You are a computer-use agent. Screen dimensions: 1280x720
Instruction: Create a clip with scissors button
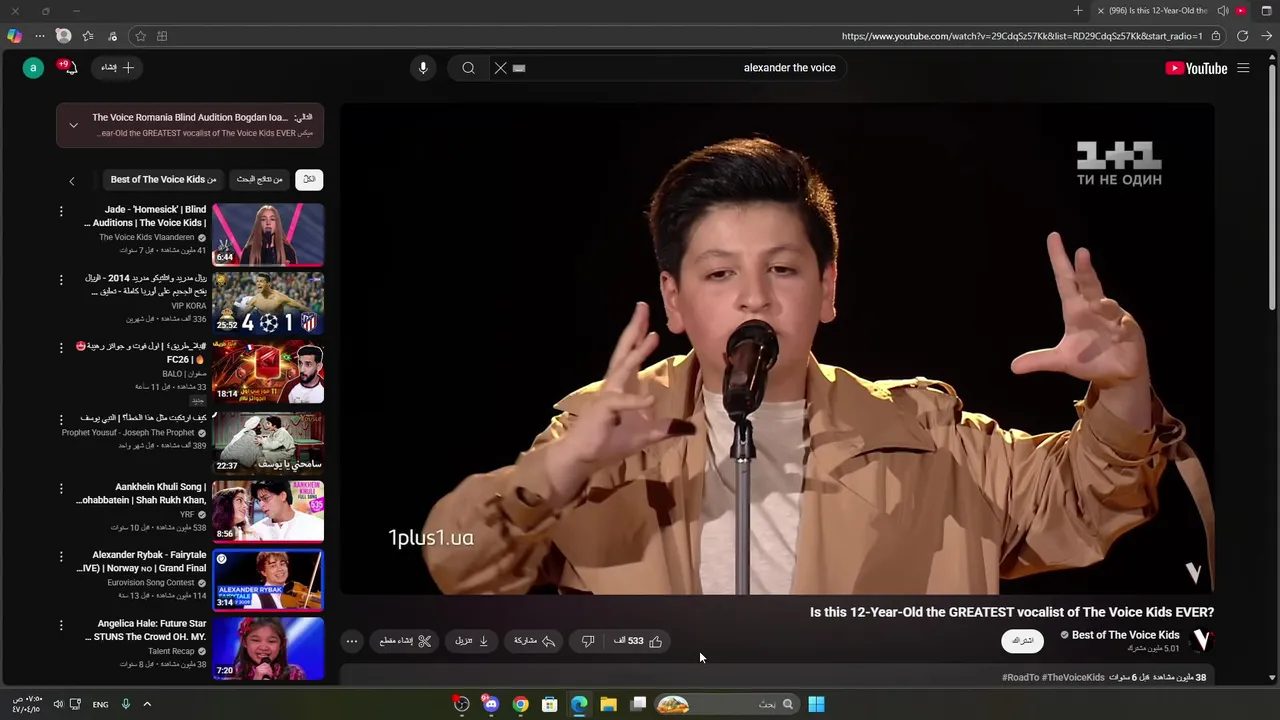[x=405, y=641]
